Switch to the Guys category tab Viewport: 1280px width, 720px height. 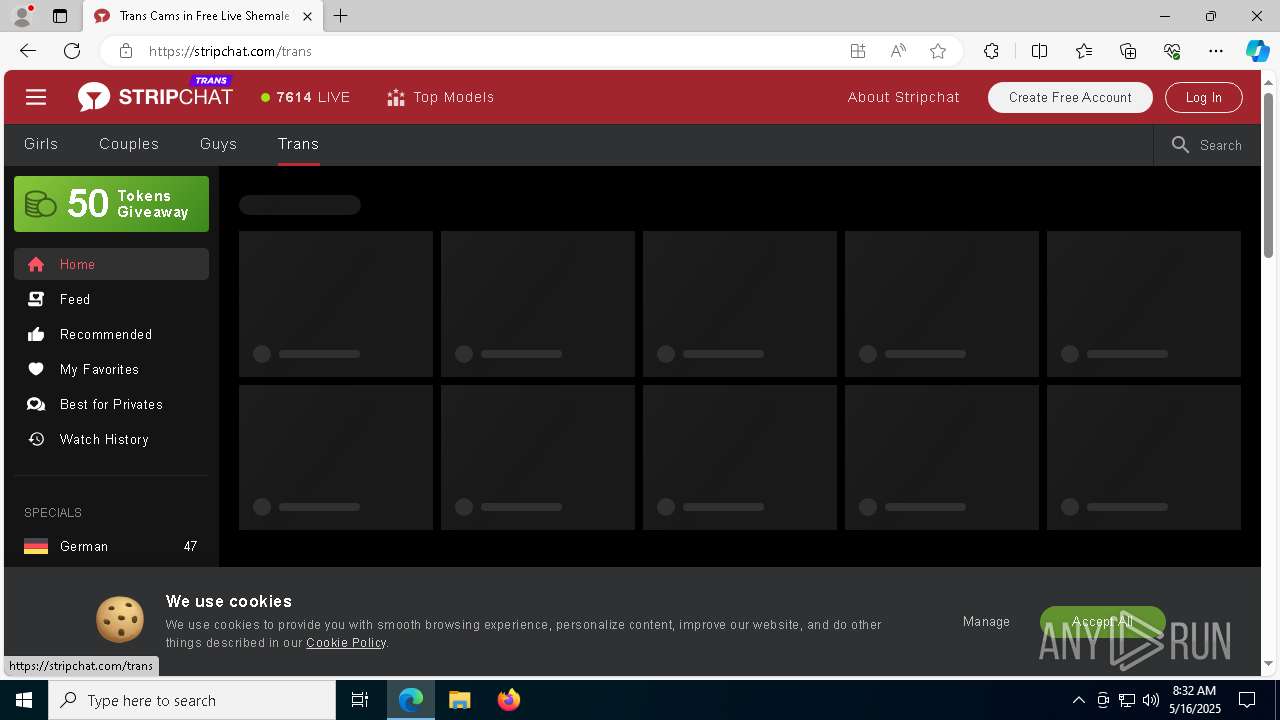pos(218,144)
